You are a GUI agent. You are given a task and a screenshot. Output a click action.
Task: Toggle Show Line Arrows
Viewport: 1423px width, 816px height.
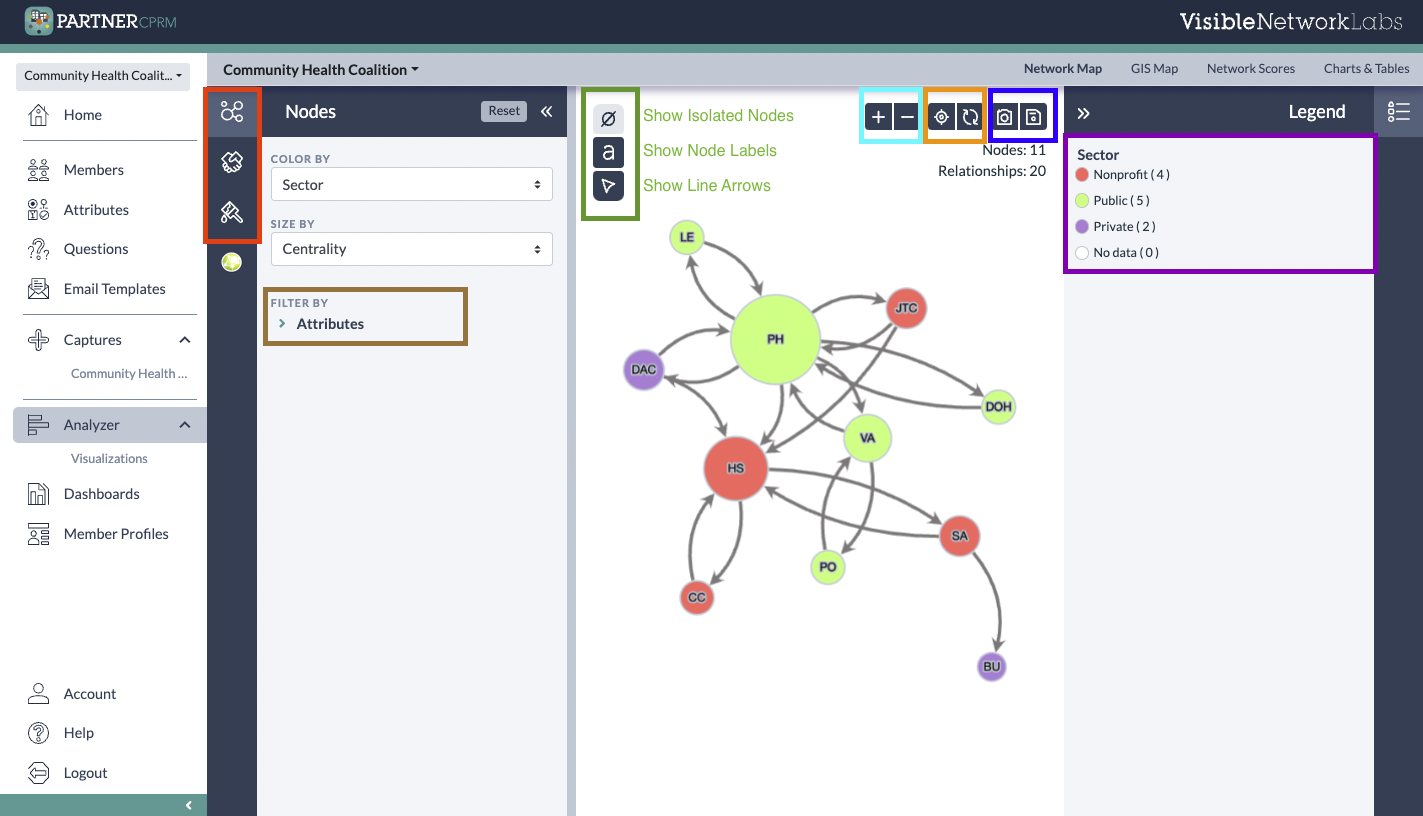point(608,185)
